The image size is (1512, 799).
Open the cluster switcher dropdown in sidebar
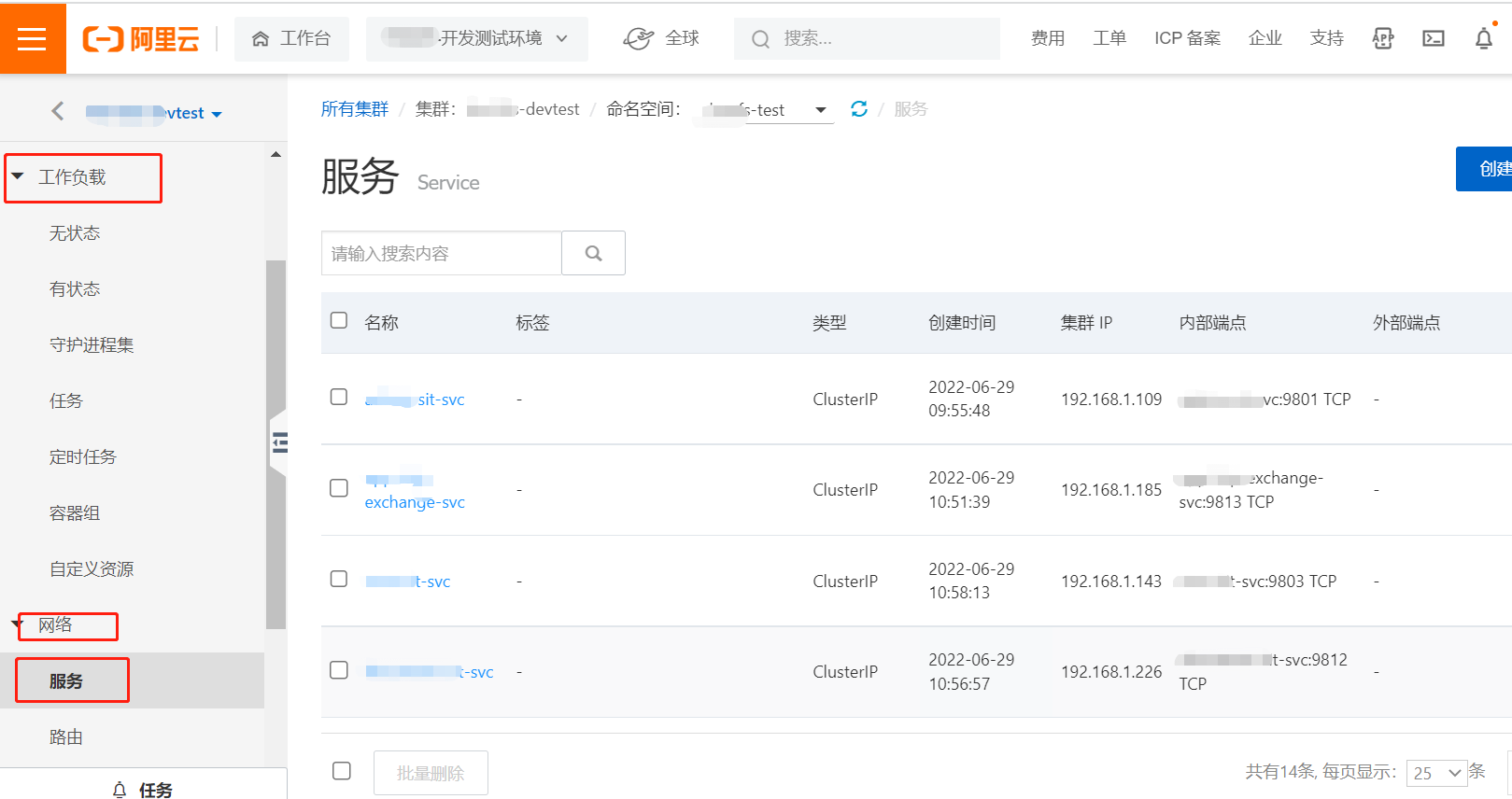pyautogui.click(x=154, y=113)
